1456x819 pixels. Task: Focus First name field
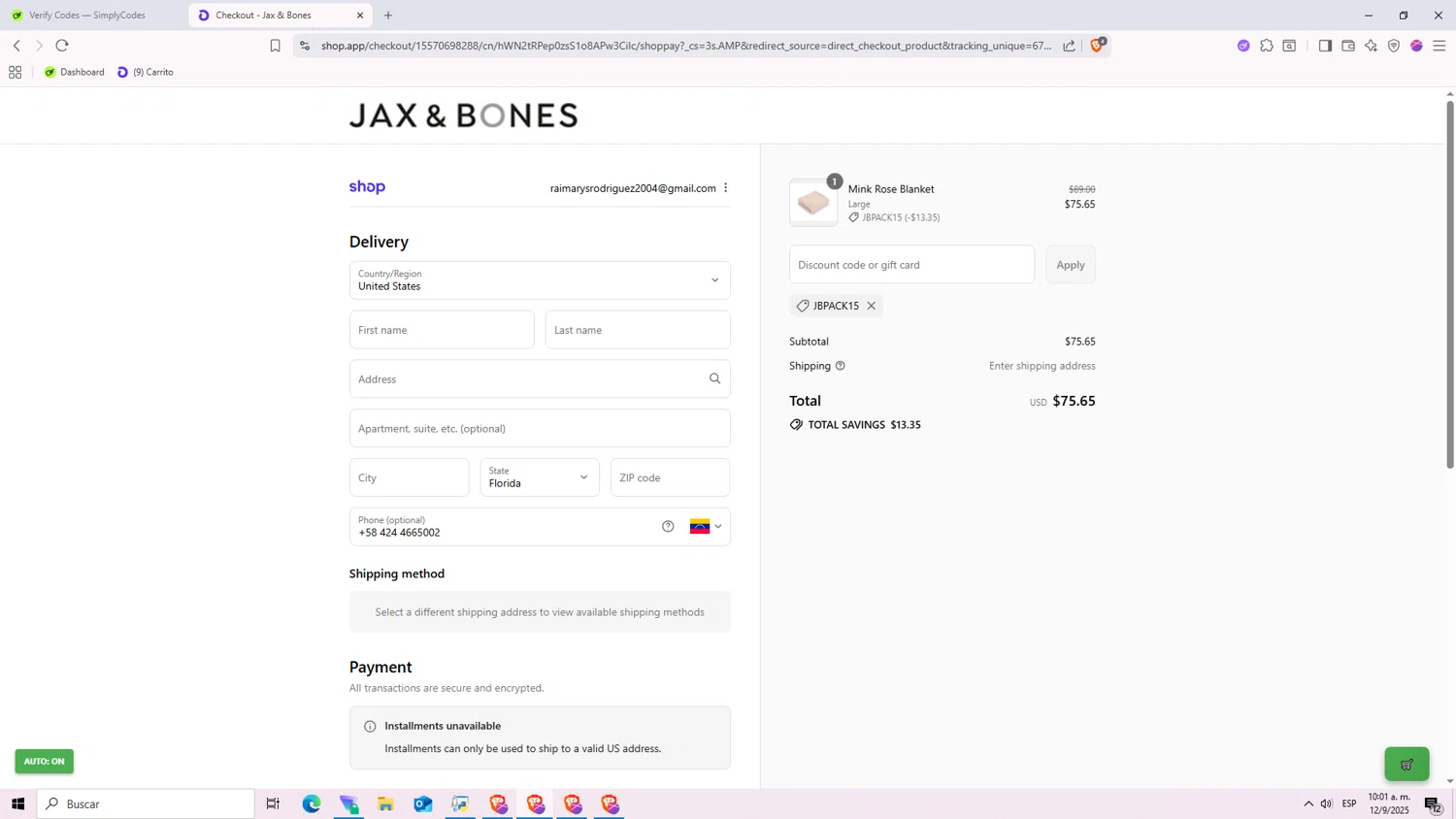pyautogui.click(x=442, y=330)
